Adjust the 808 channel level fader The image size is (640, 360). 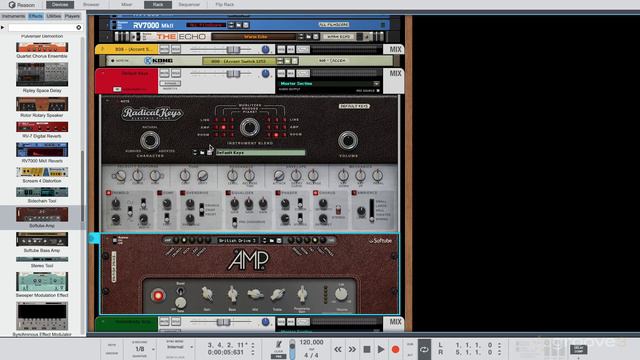coord(233,49)
